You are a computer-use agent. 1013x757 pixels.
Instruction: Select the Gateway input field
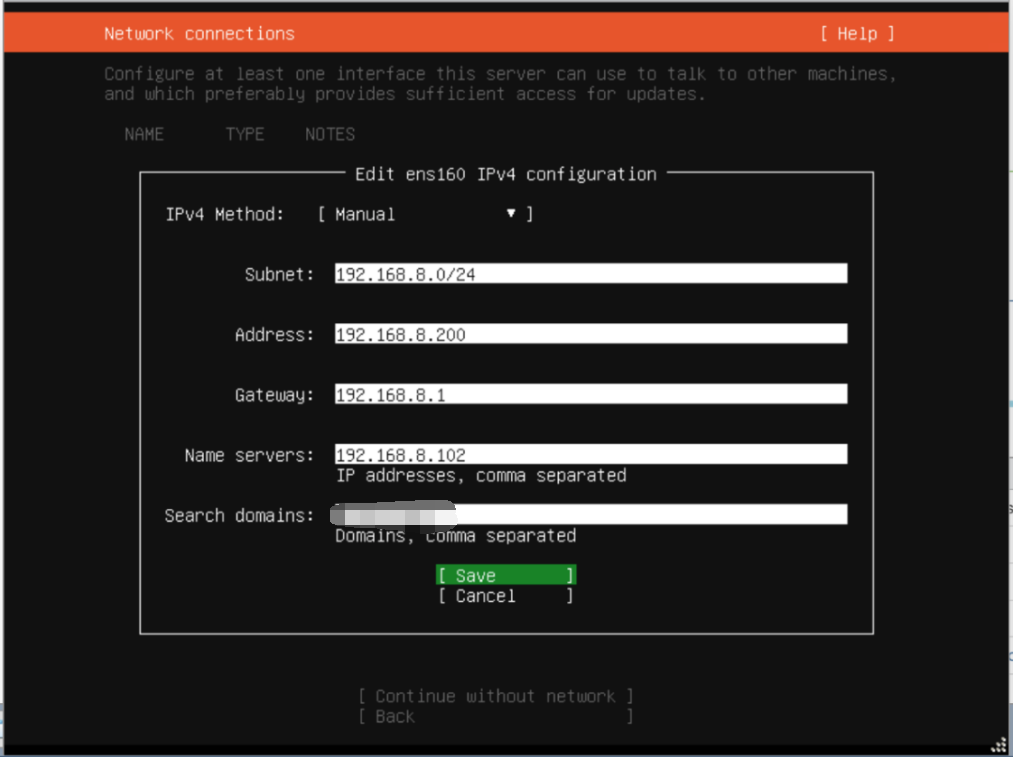[x=590, y=394]
